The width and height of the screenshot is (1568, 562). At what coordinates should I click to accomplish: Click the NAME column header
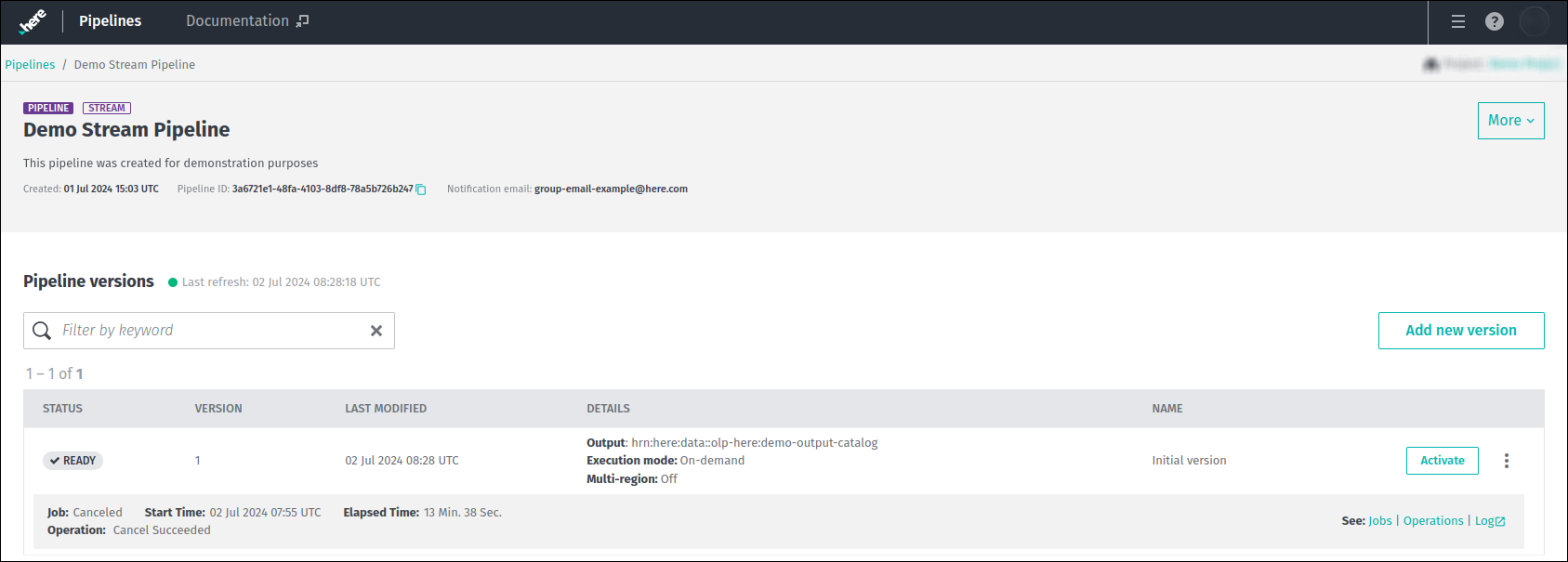(x=1167, y=409)
